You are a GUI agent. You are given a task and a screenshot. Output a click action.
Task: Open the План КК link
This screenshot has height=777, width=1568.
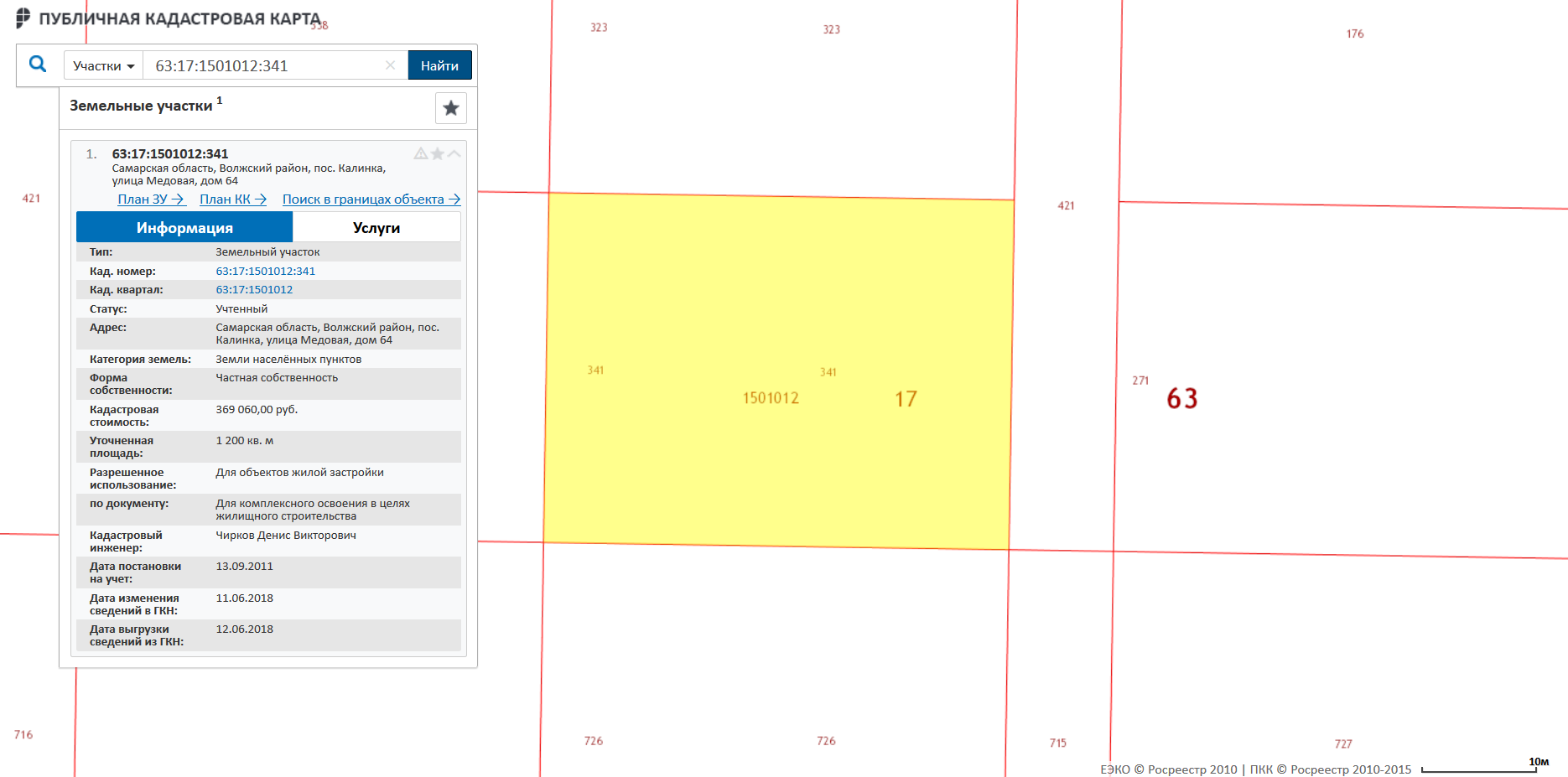[x=233, y=199]
